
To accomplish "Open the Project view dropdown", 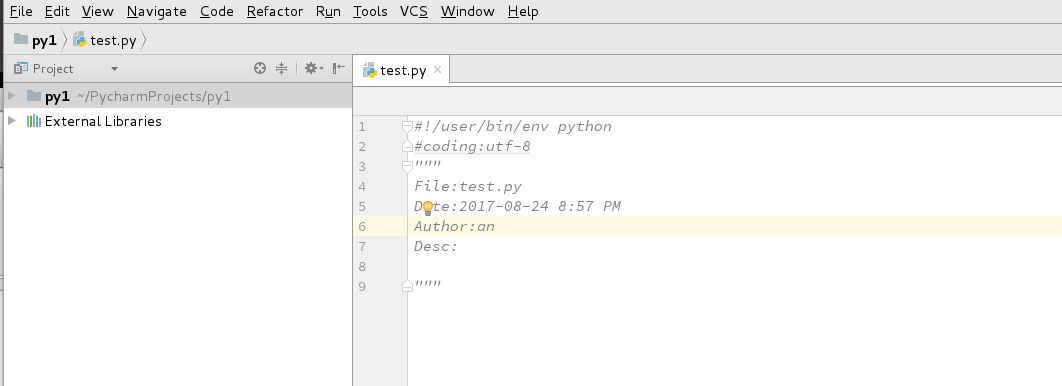I will [x=114, y=68].
